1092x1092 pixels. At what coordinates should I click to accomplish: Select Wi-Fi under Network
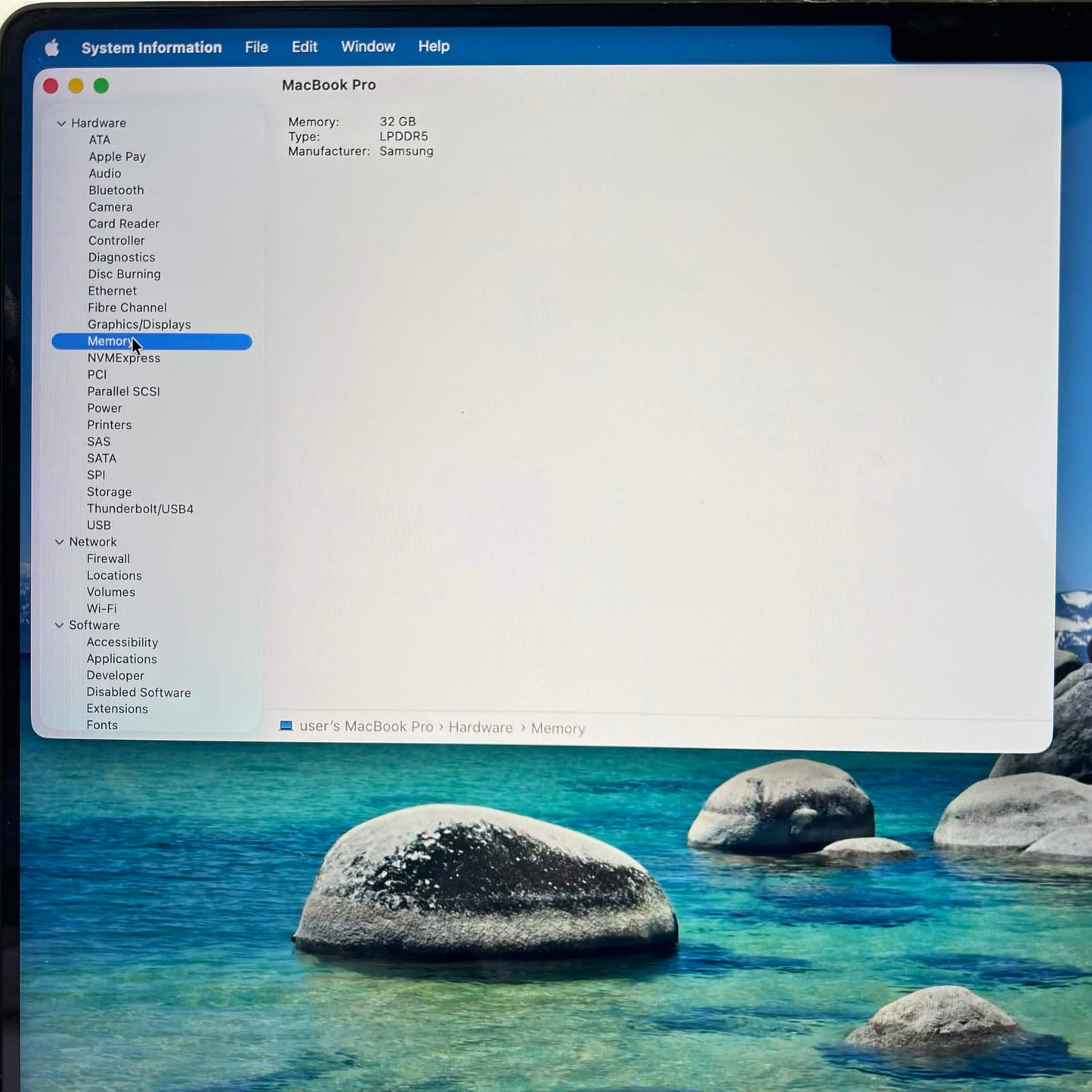pyautogui.click(x=102, y=608)
